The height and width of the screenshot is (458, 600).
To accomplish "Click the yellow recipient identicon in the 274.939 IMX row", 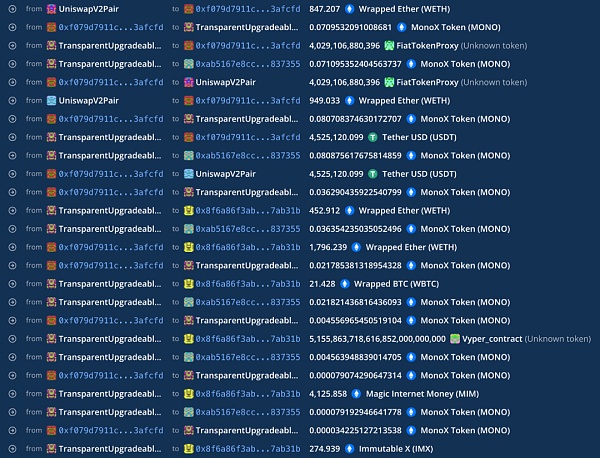I will click(x=188, y=449).
